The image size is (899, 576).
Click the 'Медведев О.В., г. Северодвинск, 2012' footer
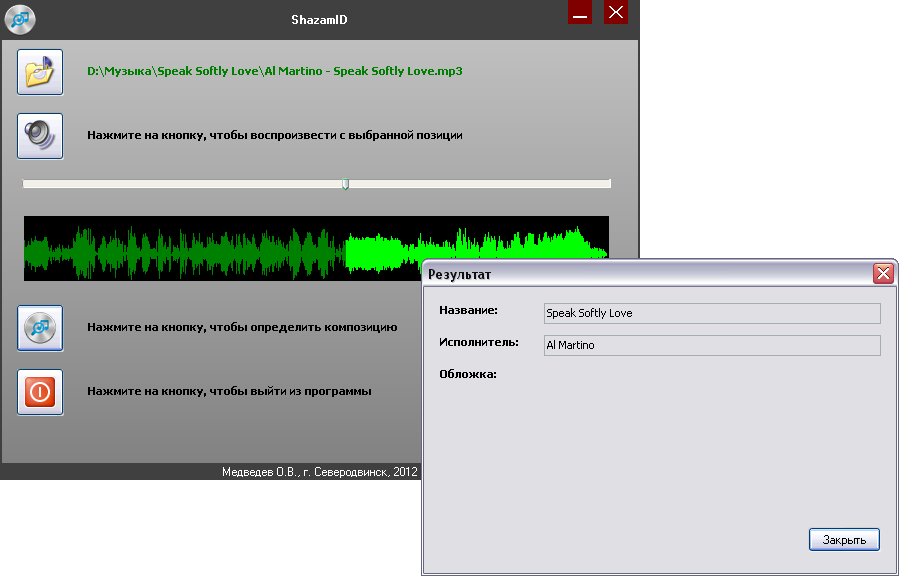pos(320,472)
